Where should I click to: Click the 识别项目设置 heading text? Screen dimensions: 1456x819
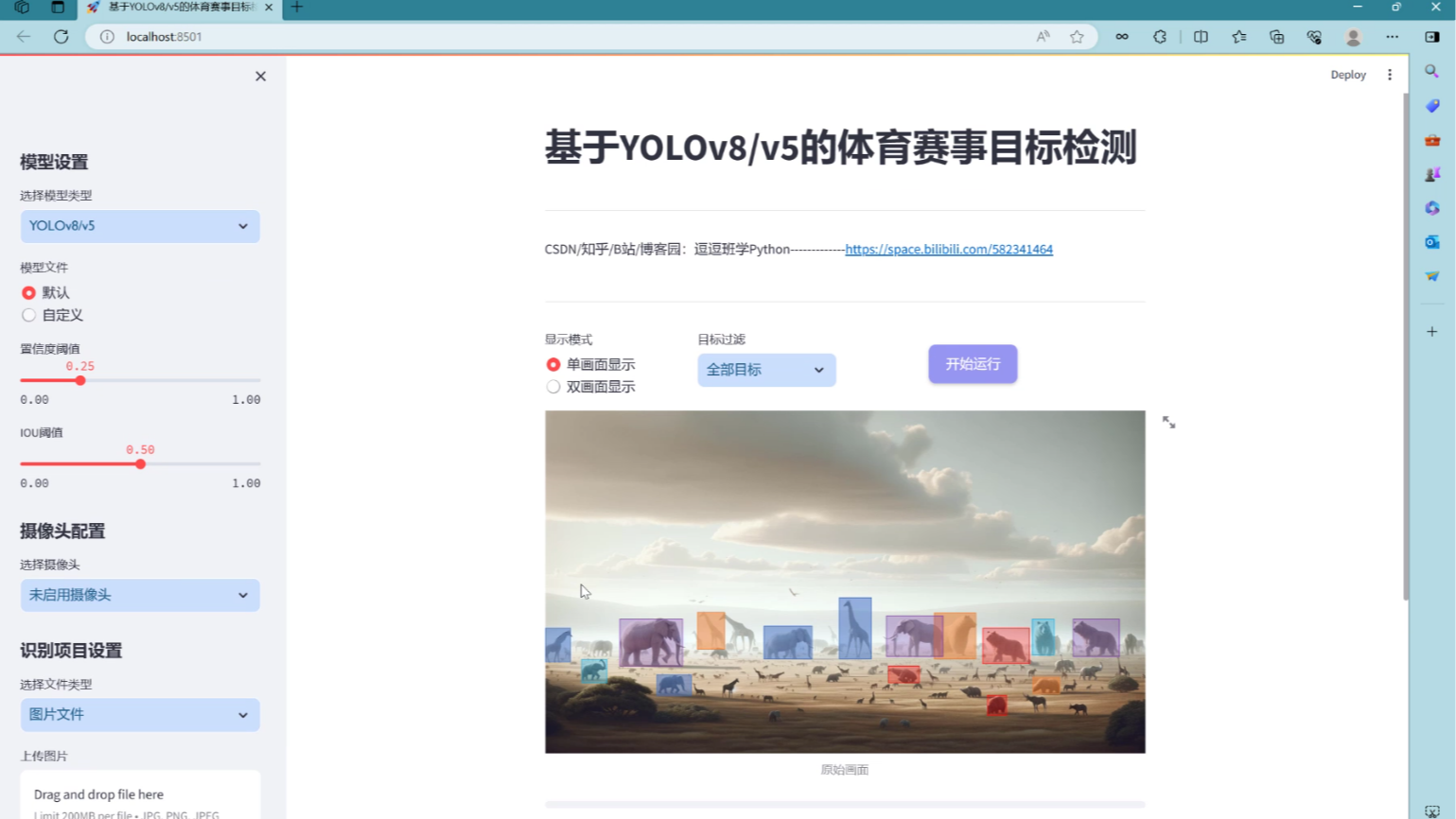(71, 651)
